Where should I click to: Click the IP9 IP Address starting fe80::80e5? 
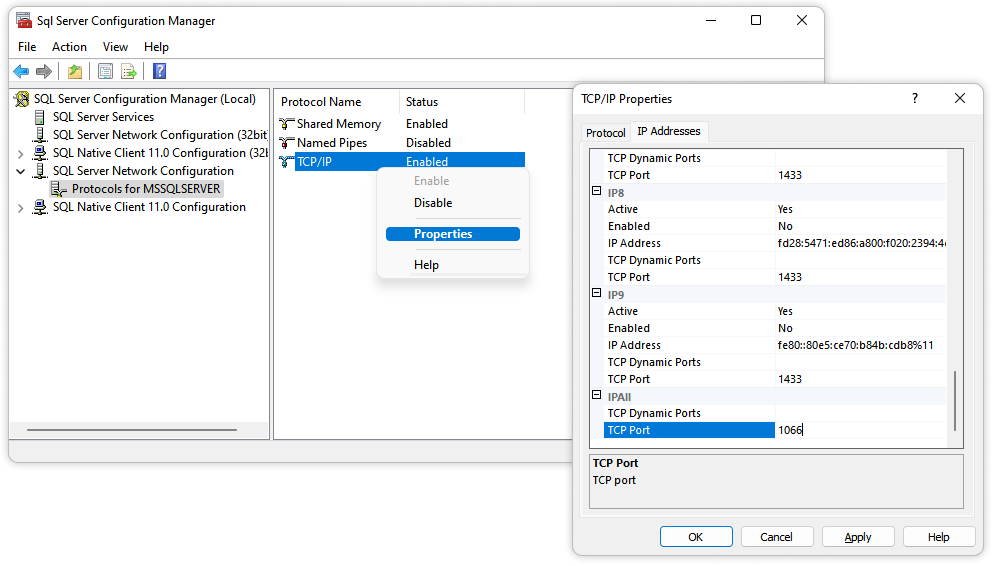(855, 345)
